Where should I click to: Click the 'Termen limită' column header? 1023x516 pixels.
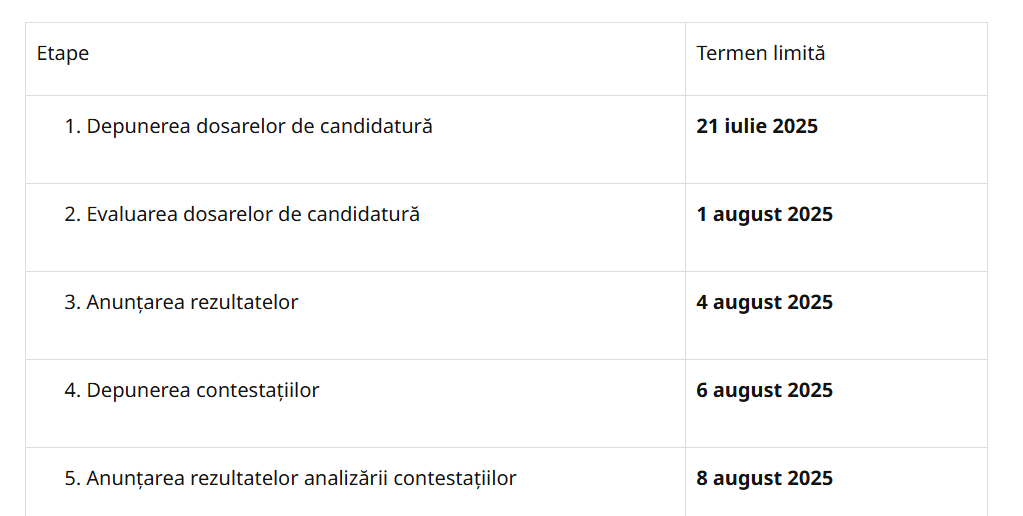[761, 54]
